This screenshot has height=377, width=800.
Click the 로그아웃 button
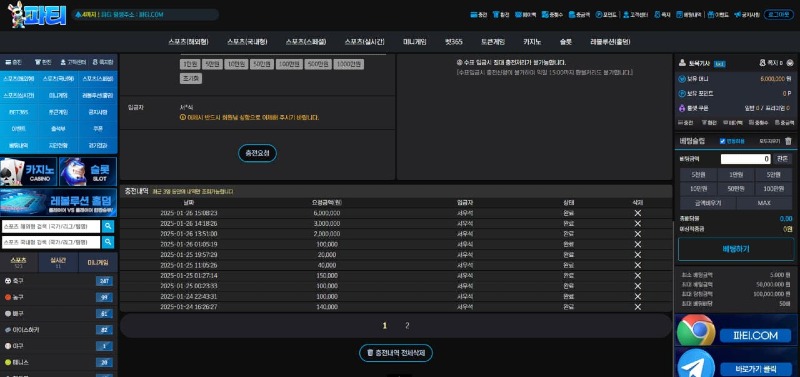click(779, 15)
